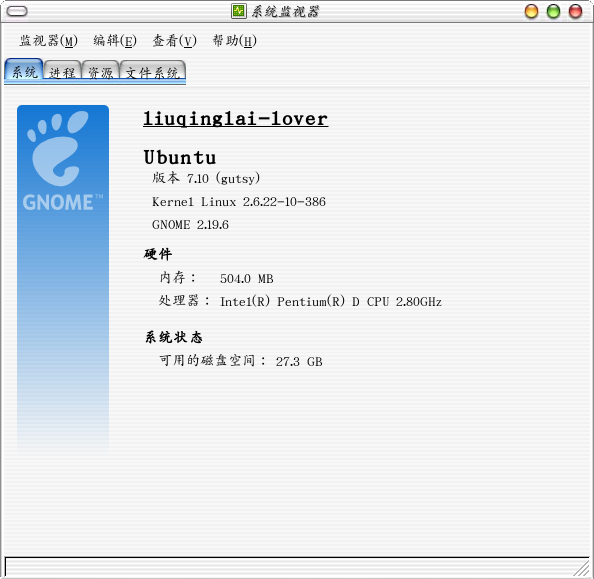
Task: Click the yellow minimize window button
Action: click(x=531, y=11)
